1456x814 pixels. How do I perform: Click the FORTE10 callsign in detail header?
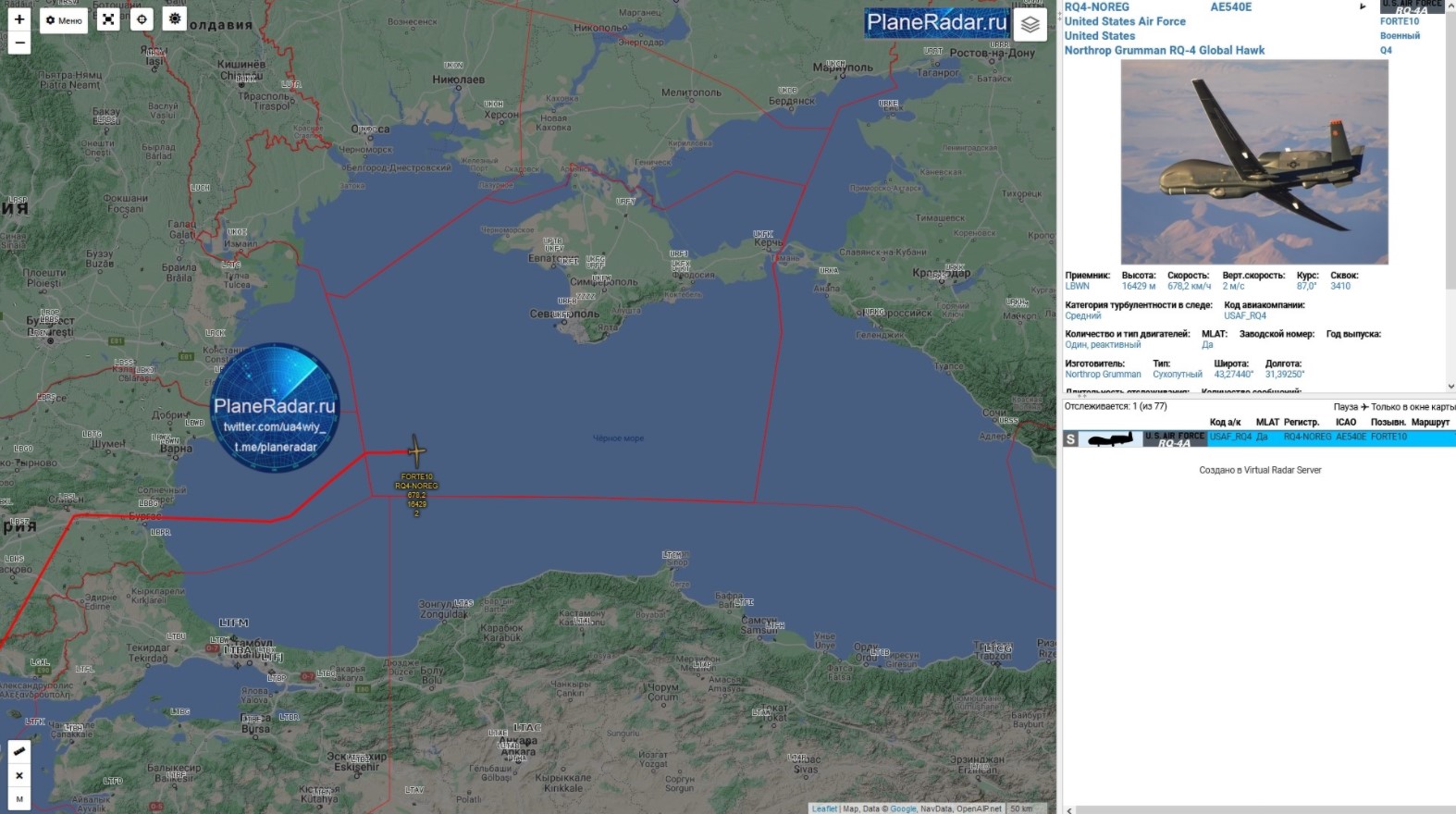pos(1400,21)
